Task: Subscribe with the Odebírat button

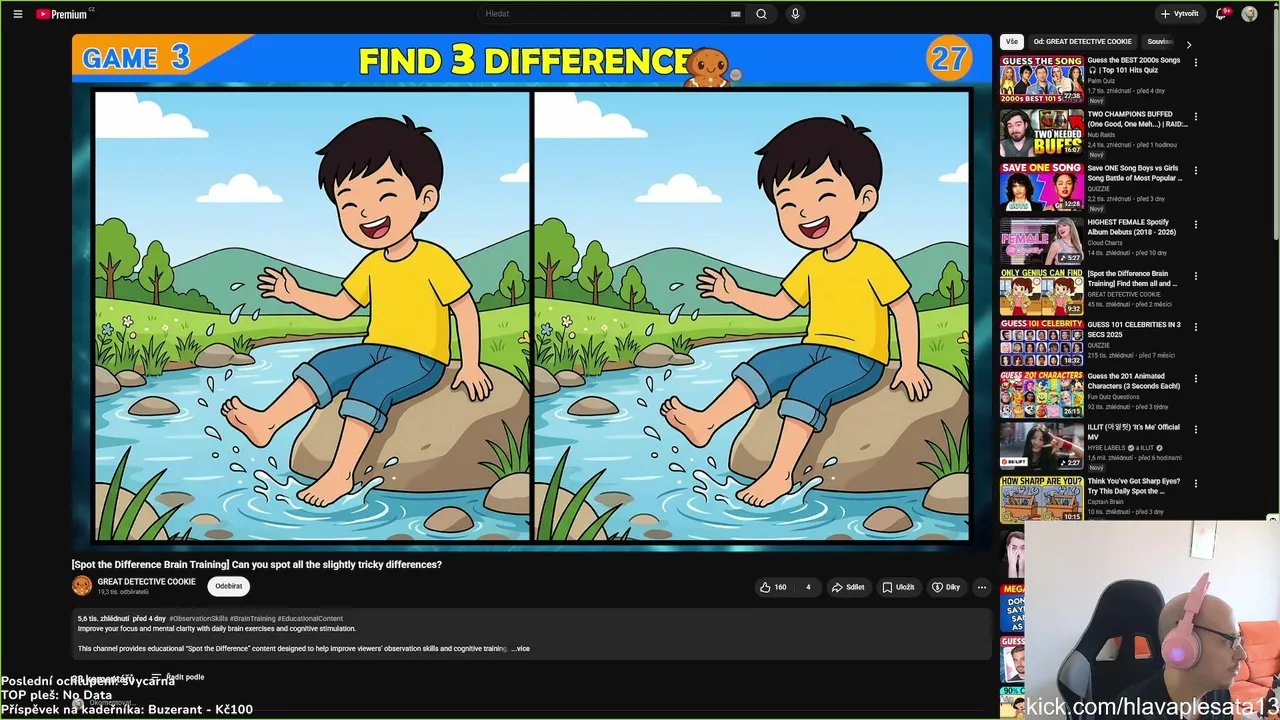Action: pyautogui.click(x=229, y=586)
